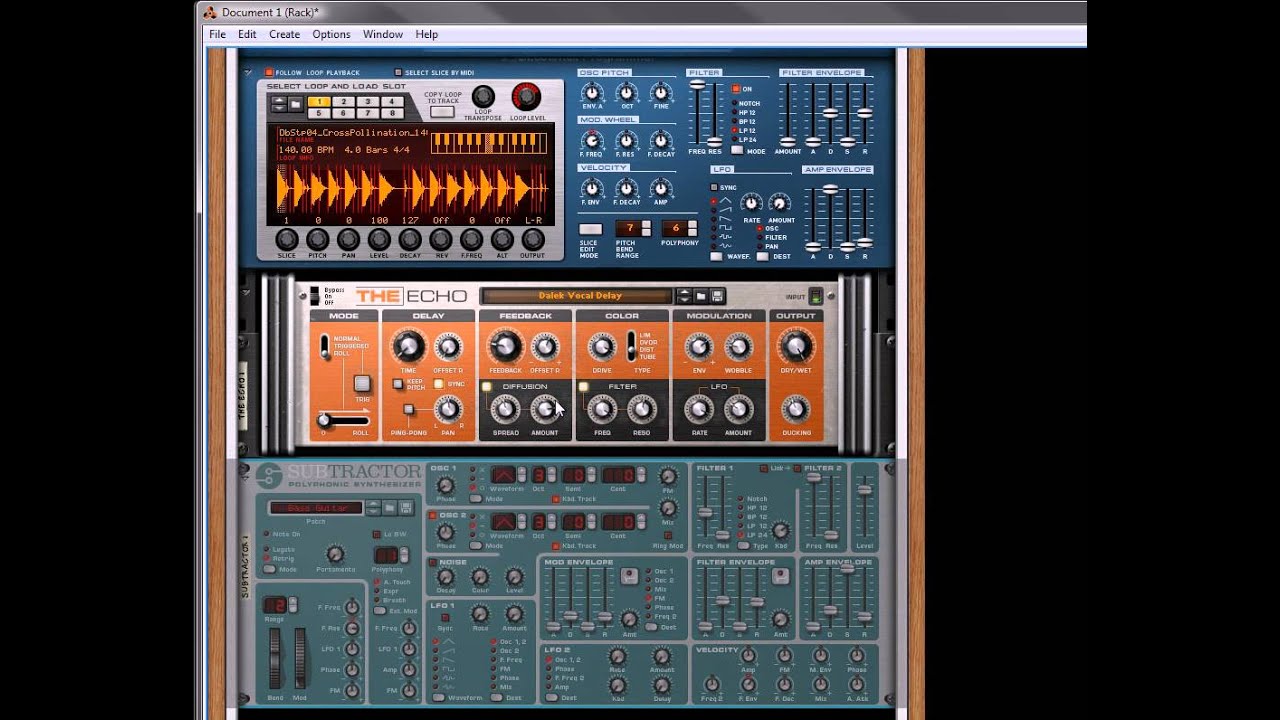Click the Subtractor patch up/down arrows
Viewport: 1280px width, 720px height.
click(373, 508)
